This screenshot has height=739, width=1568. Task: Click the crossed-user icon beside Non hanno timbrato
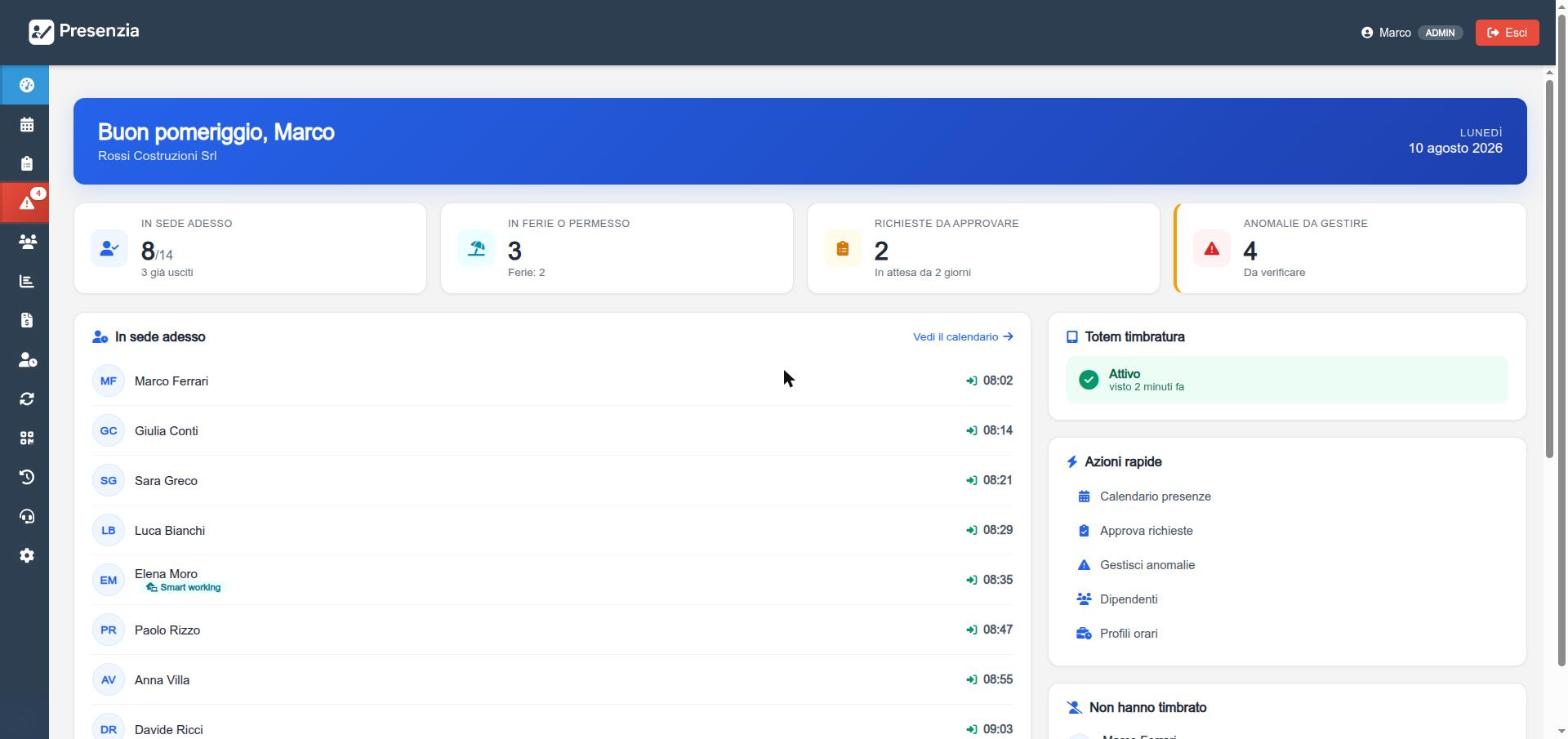pos(1074,708)
